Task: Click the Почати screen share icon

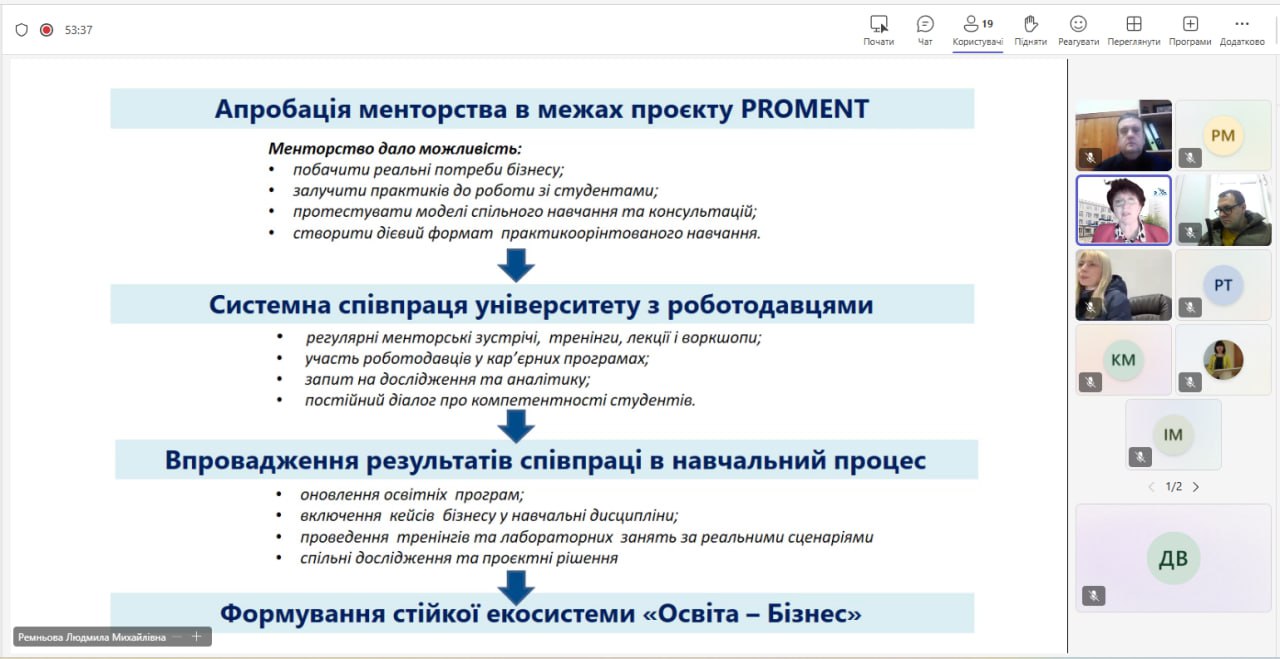Action: coord(878,24)
